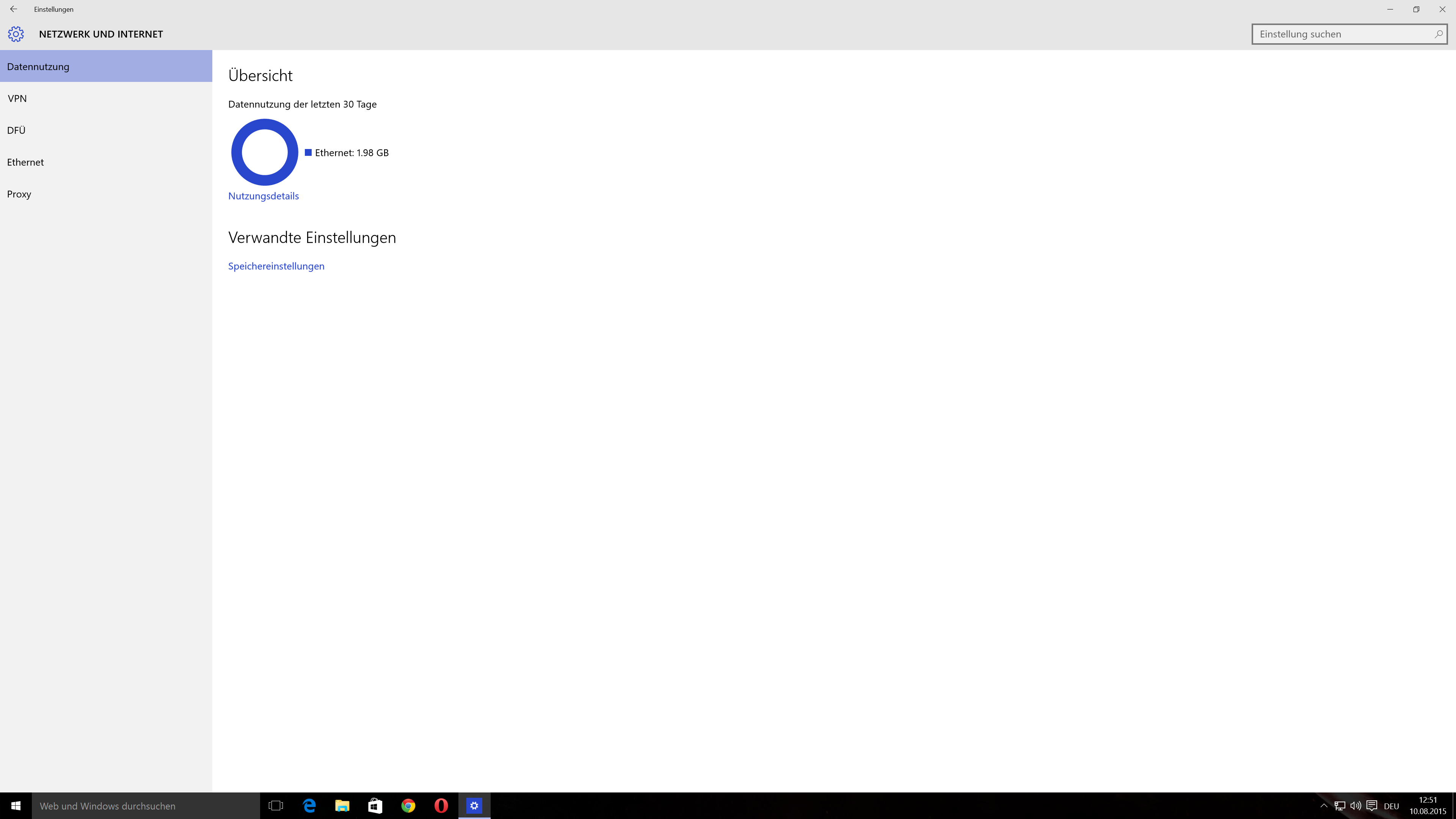Open the Speichereinstellungen link
The width and height of the screenshot is (1456, 819).
pos(276,266)
